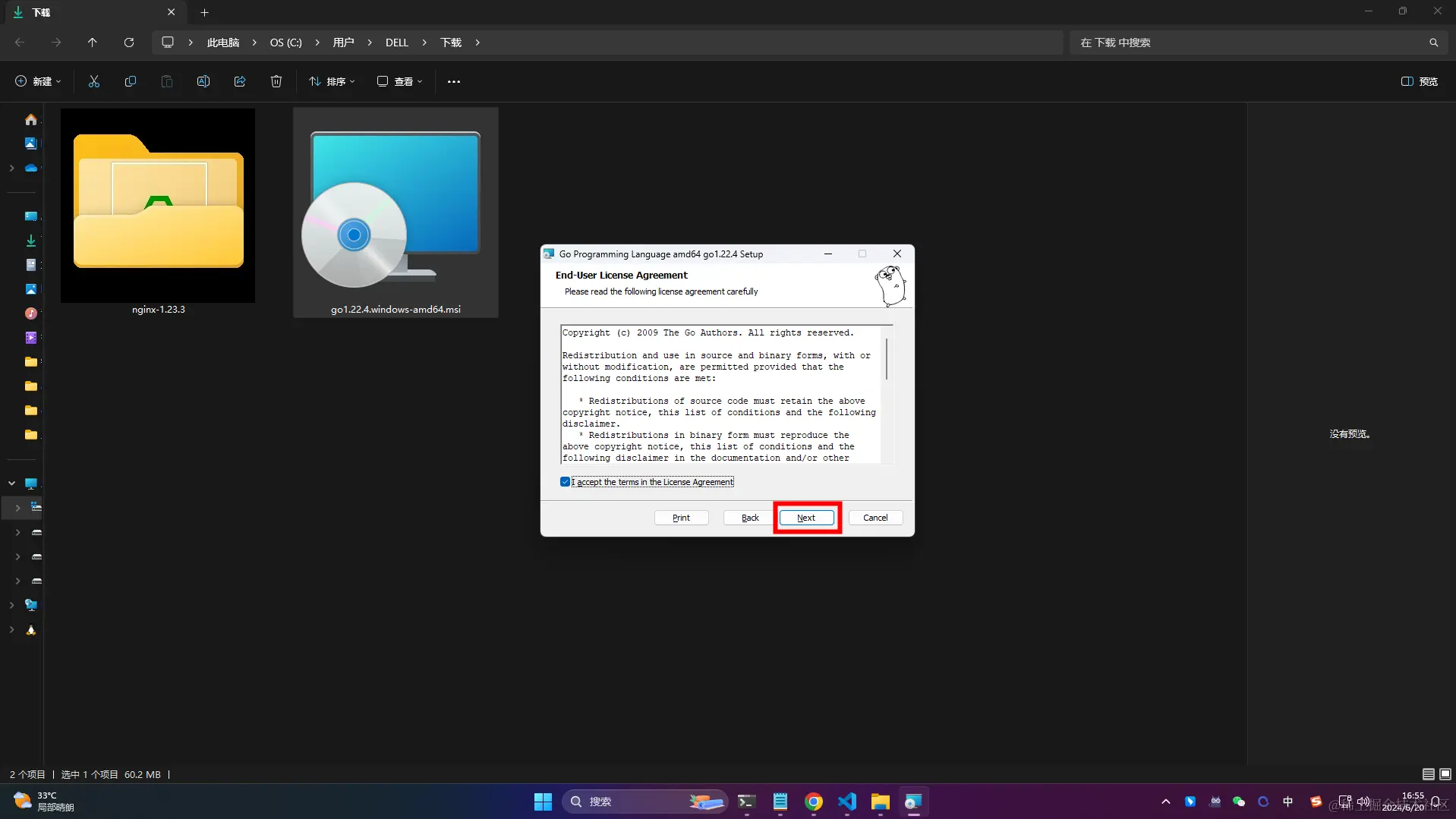Select the nginx-1.23.3 folder
Screen dimensions: 1456x819
click(x=158, y=212)
